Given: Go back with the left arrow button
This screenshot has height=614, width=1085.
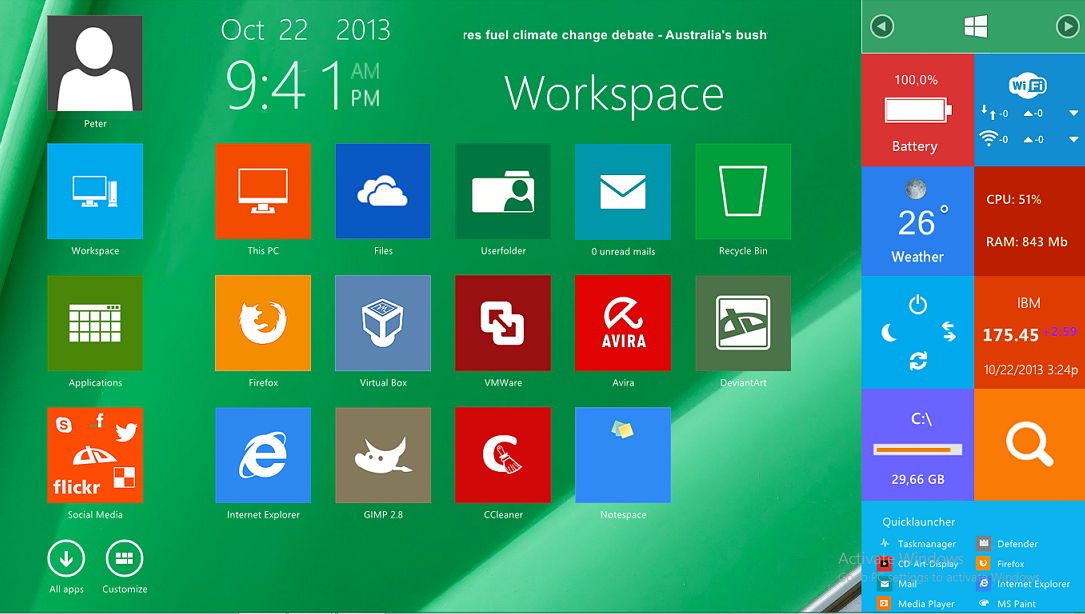Looking at the screenshot, I should 882,26.
